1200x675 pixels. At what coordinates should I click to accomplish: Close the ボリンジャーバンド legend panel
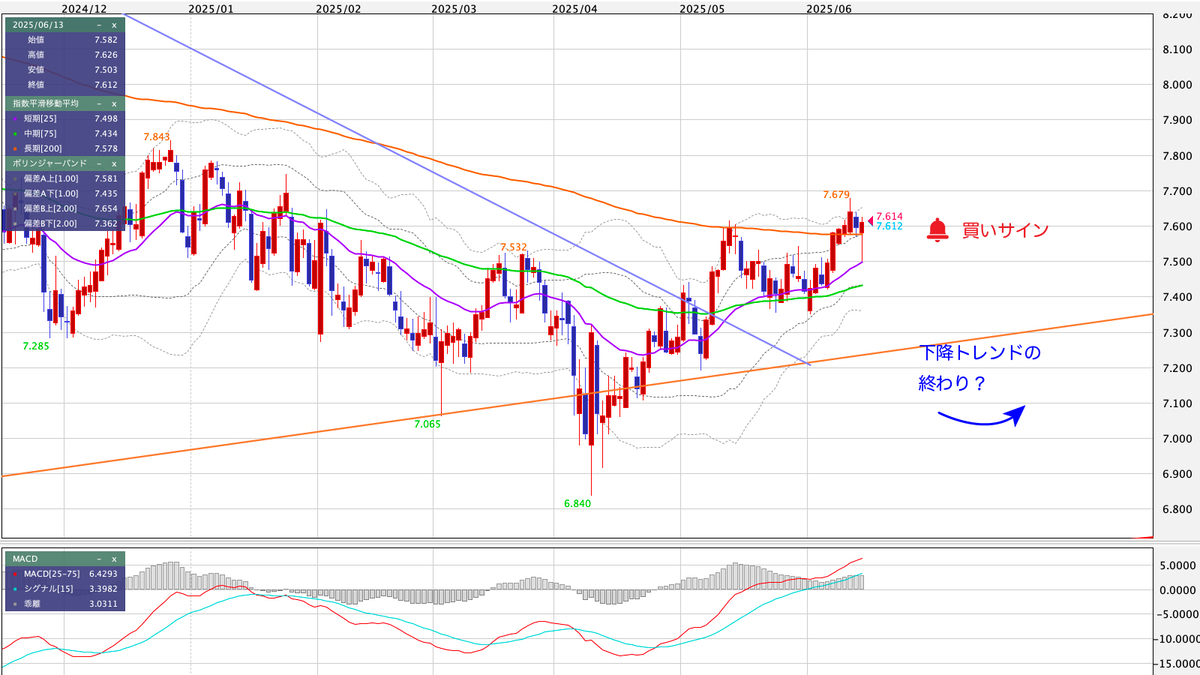pyautogui.click(x=113, y=162)
